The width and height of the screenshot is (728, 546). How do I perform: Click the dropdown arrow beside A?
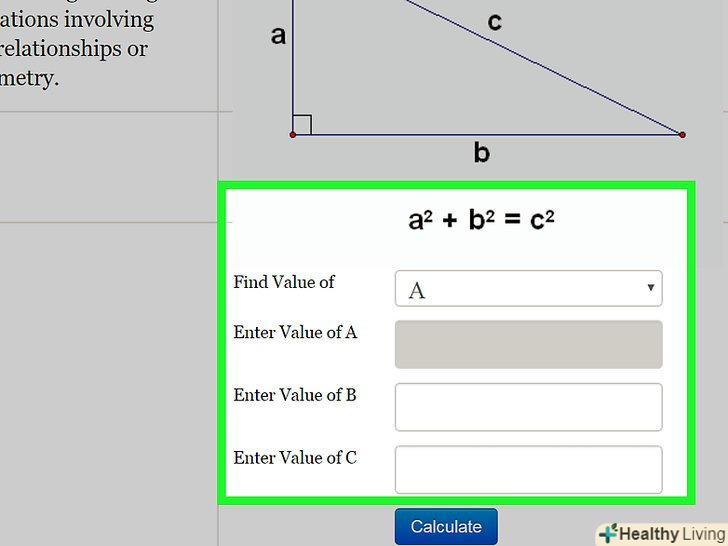650,289
